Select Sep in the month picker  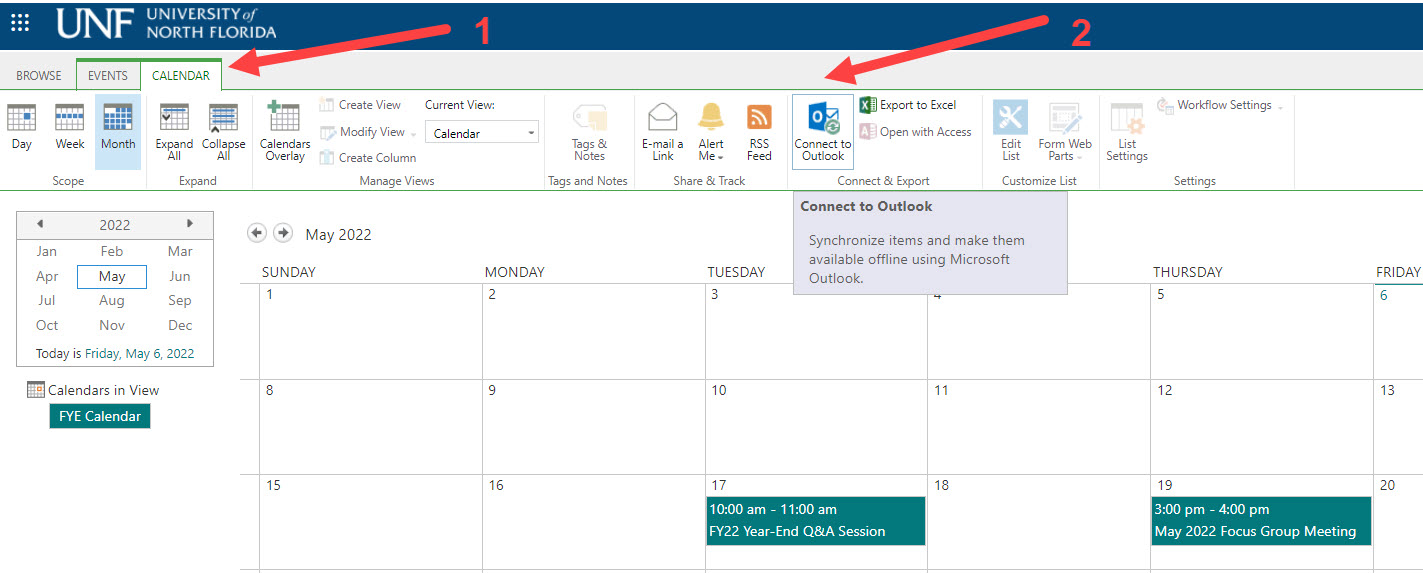click(x=180, y=300)
